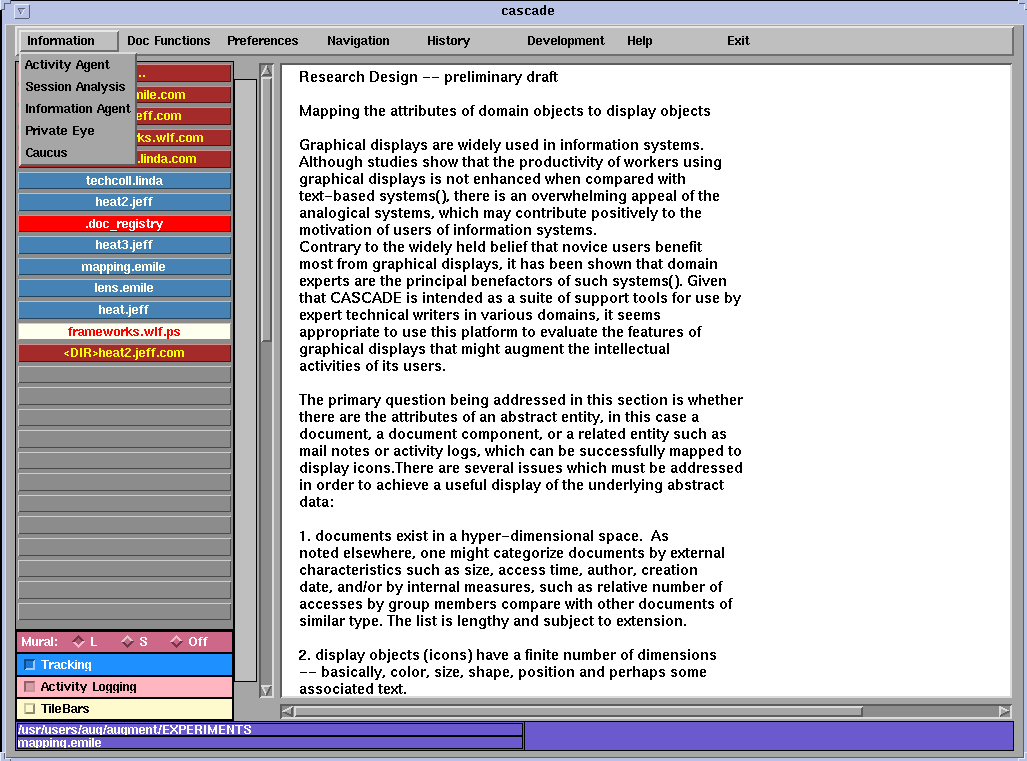The width and height of the screenshot is (1027, 761).
Task: Choose Session Analysis from the menu
Action: coord(77,86)
